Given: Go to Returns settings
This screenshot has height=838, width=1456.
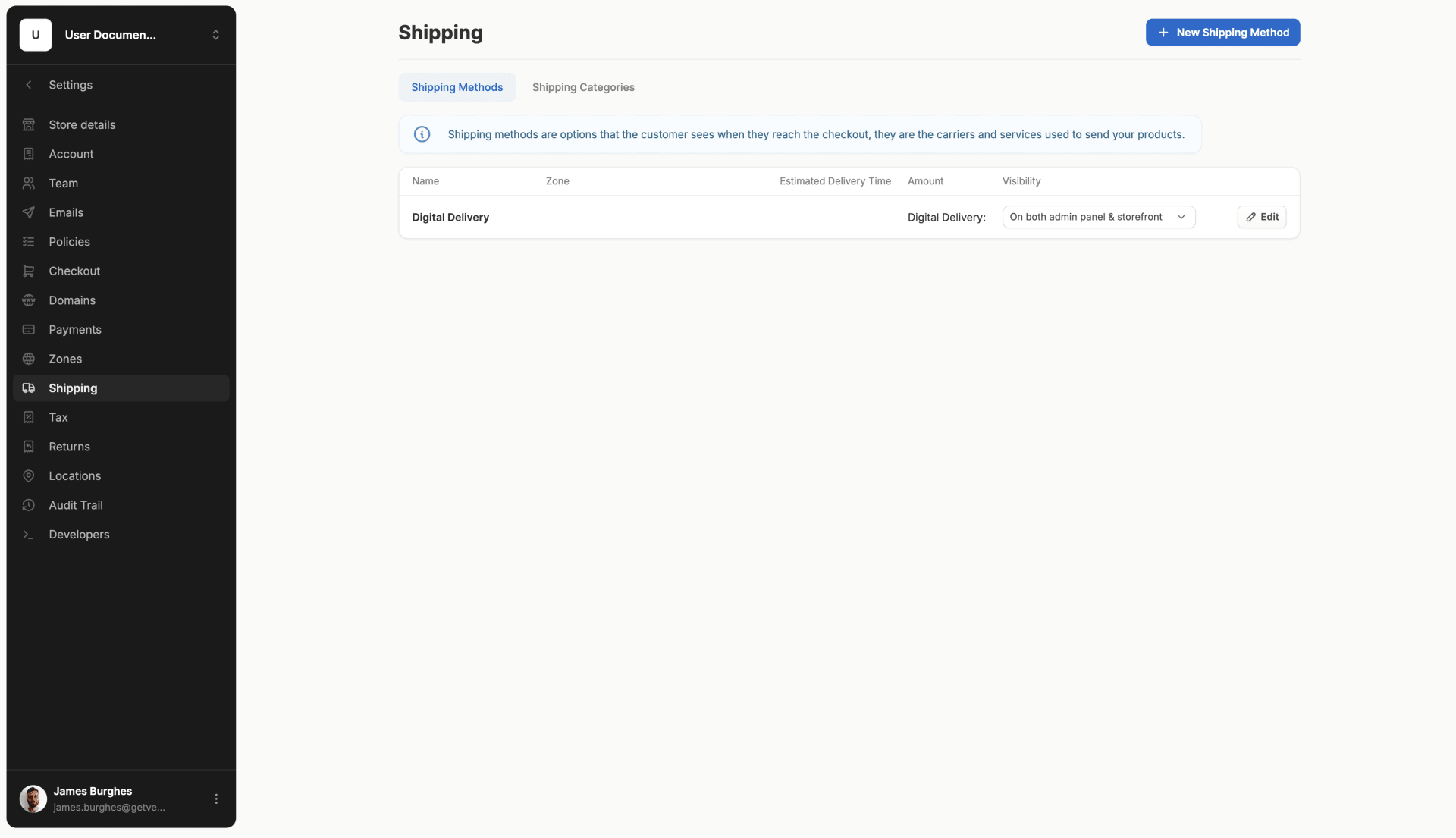Looking at the screenshot, I should pos(121,447).
